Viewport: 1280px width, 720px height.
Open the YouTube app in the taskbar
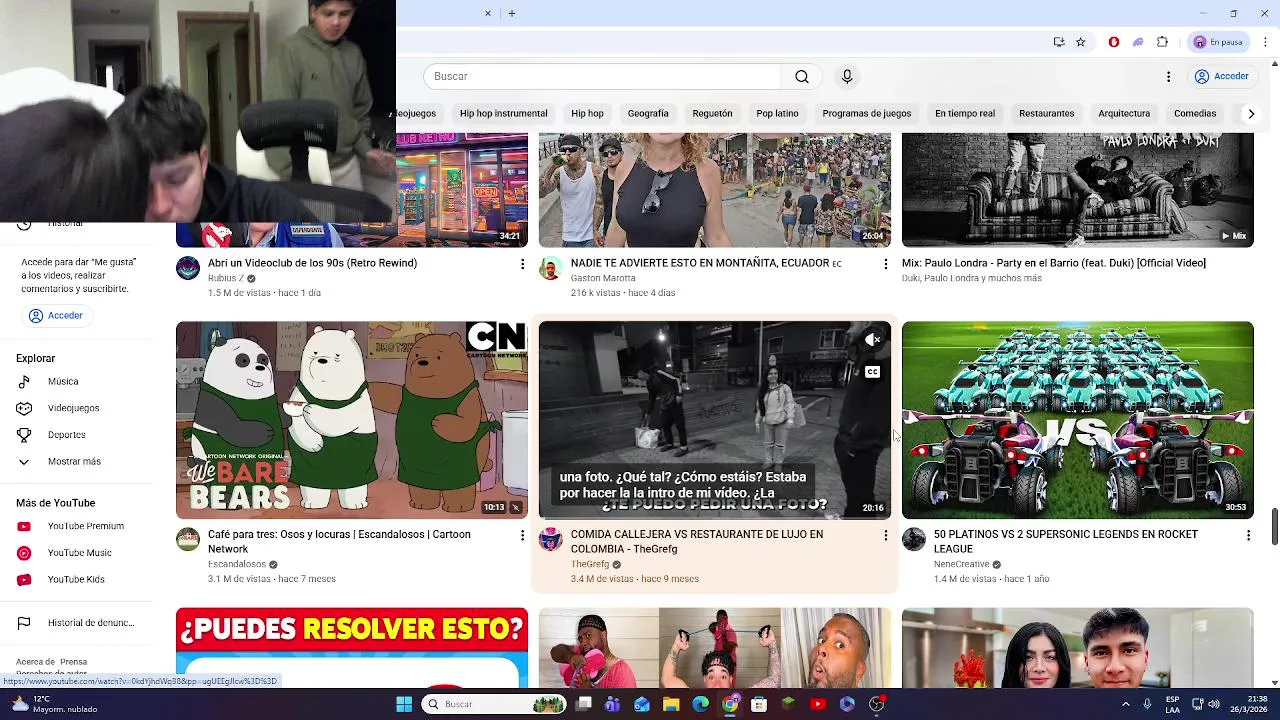pyautogui.click(x=818, y=704)
